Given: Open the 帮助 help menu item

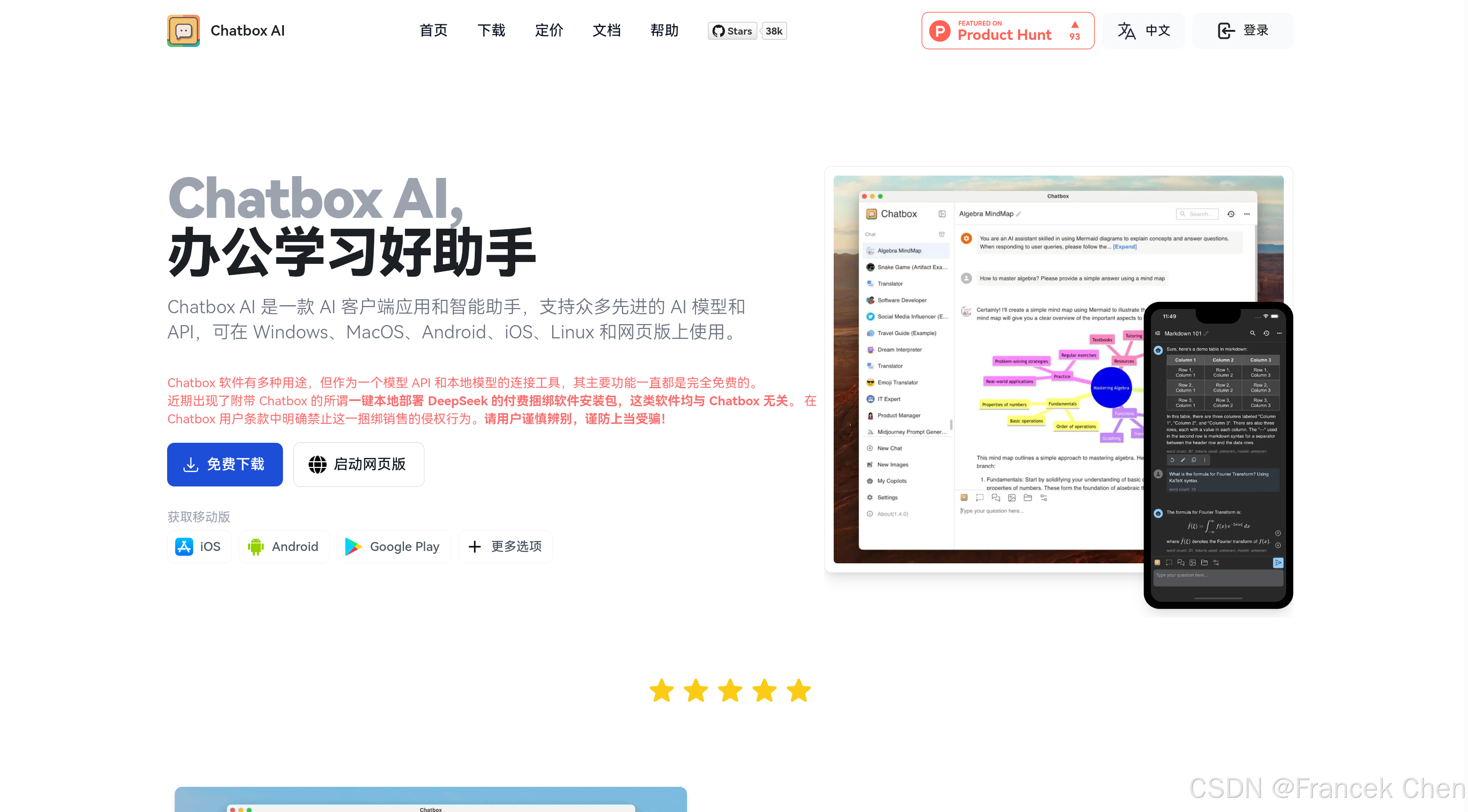Looking at the screenshot, I should coord(664,31).
